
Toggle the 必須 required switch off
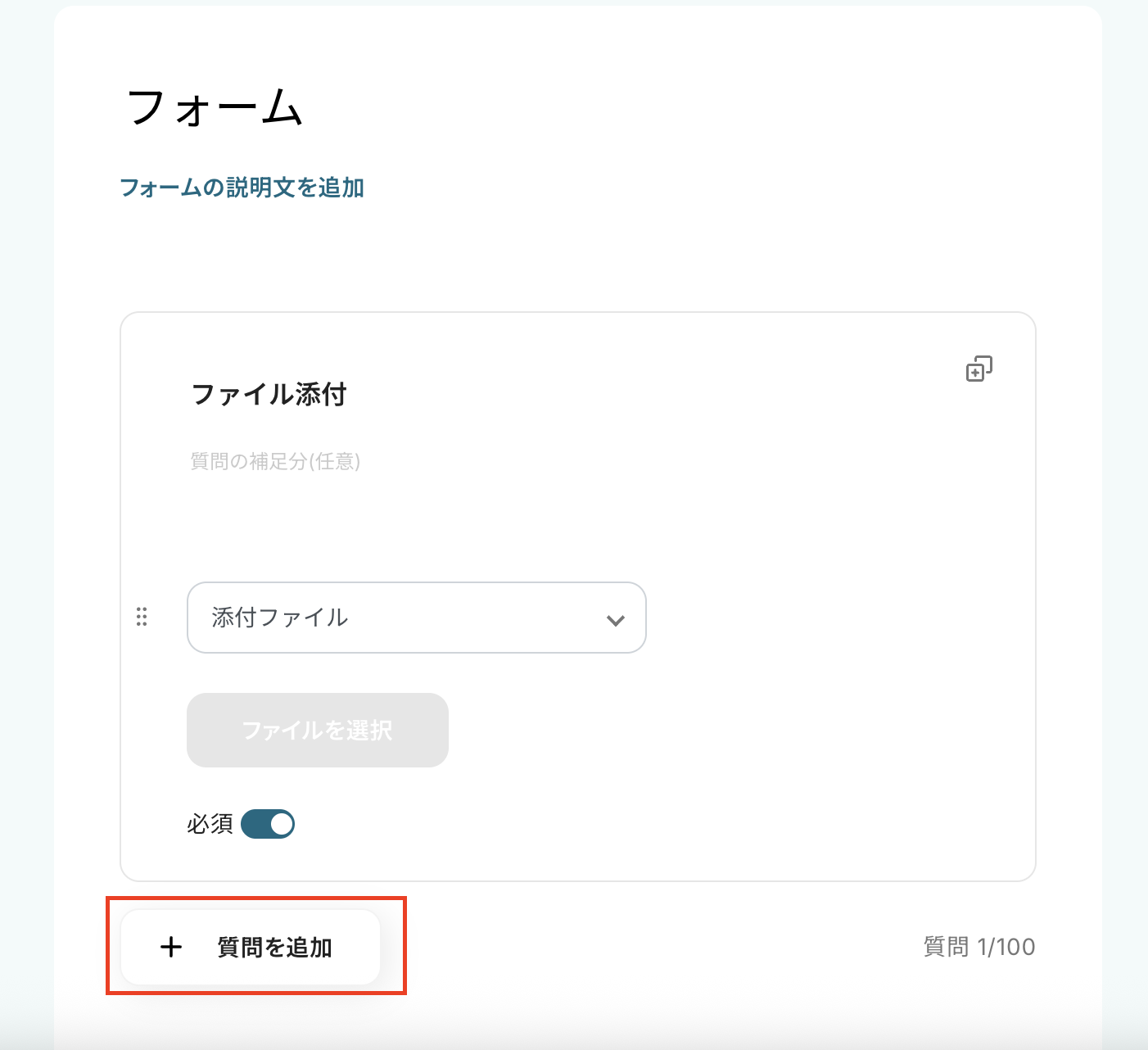pos(268,824)
